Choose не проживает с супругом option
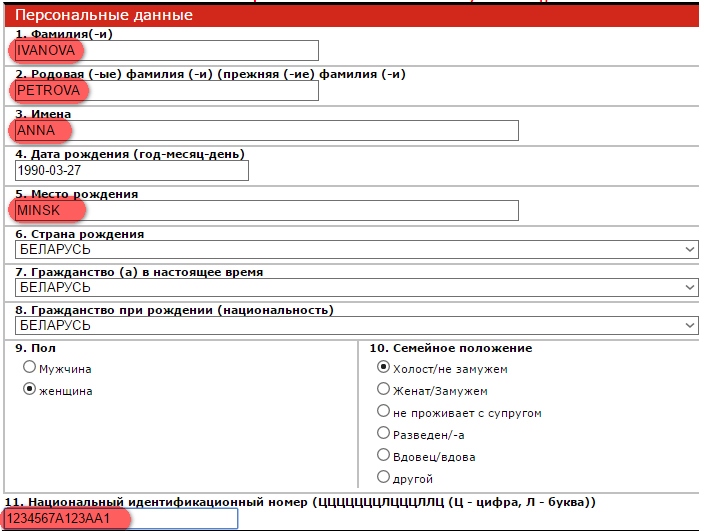The width and height of the screenshot is (709, 531). tap(383, 411)
